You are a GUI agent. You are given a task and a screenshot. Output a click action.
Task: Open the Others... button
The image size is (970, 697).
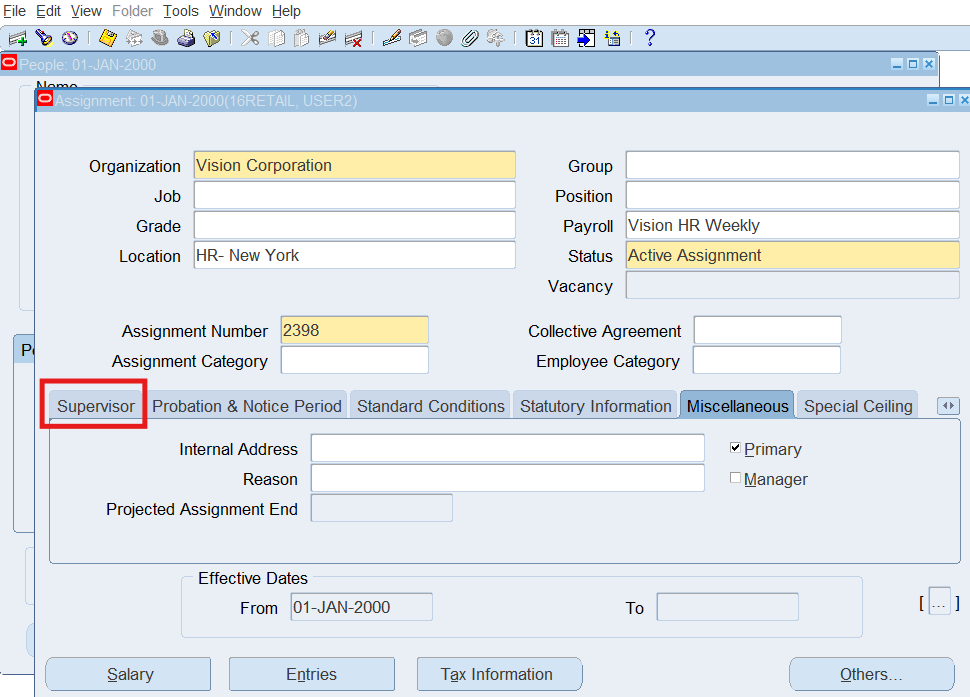pos(871,674)
